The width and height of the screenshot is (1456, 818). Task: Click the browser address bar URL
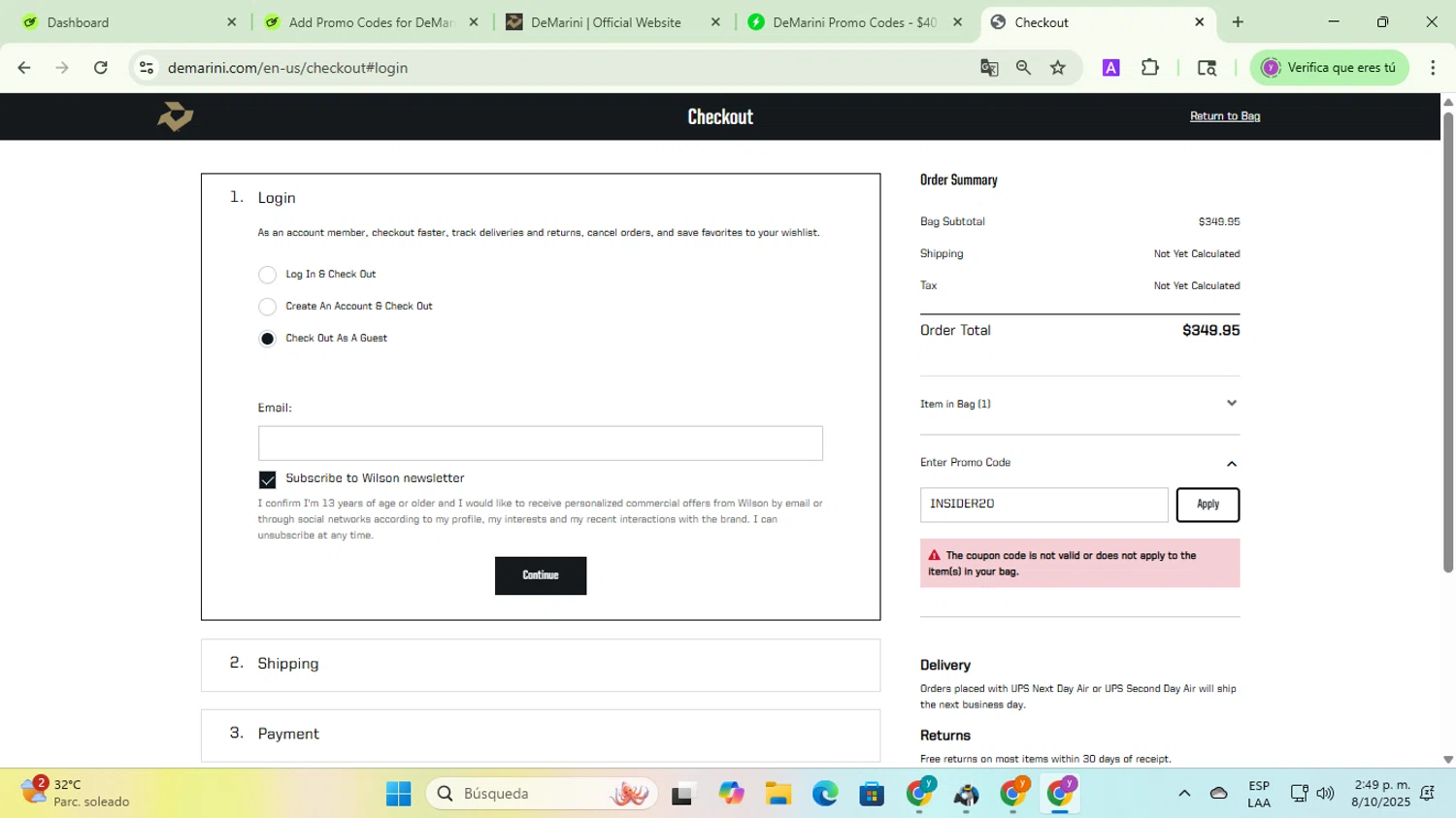[287, 68]
